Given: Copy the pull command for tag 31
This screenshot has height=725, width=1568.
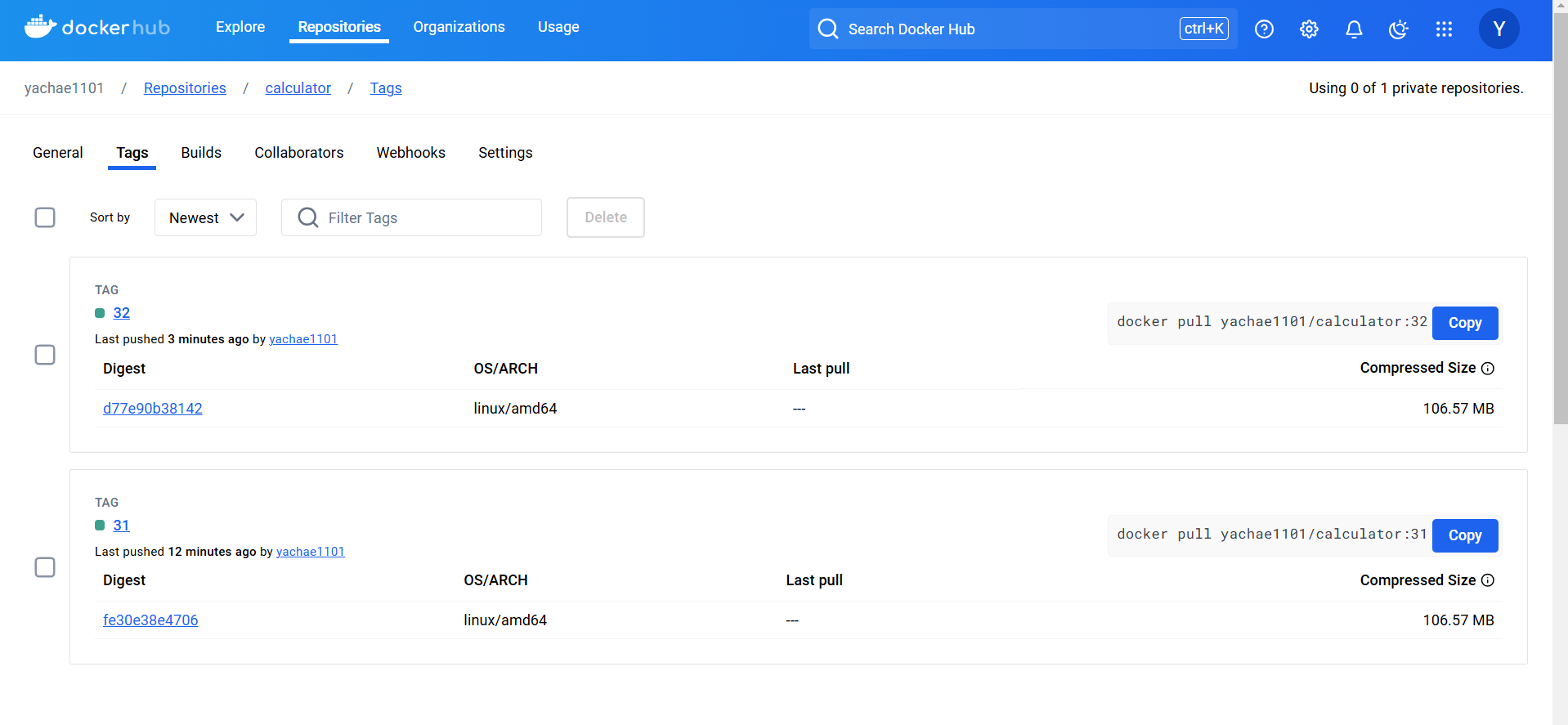Looking at the screenshot, I should click(1465, 535).
